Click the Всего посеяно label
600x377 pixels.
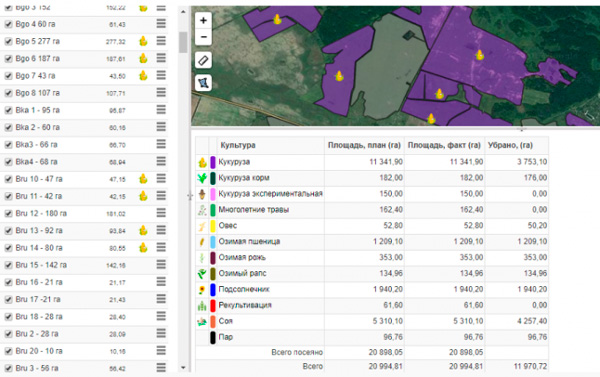coord(297,352)
